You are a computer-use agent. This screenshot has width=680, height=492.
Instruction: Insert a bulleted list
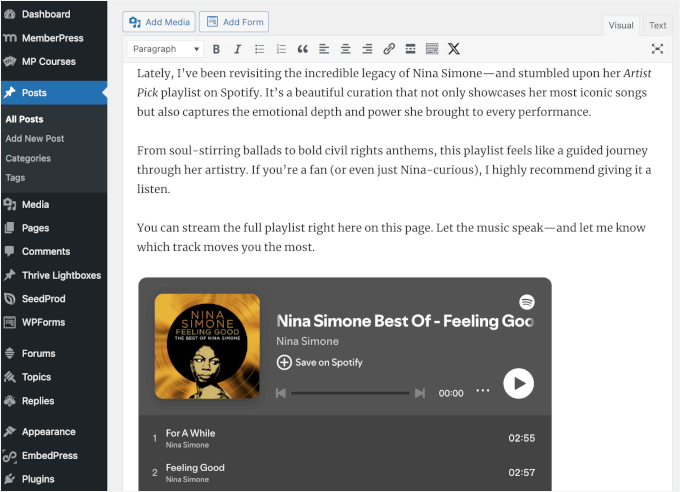pyautogui.click(x=259, y=49)
